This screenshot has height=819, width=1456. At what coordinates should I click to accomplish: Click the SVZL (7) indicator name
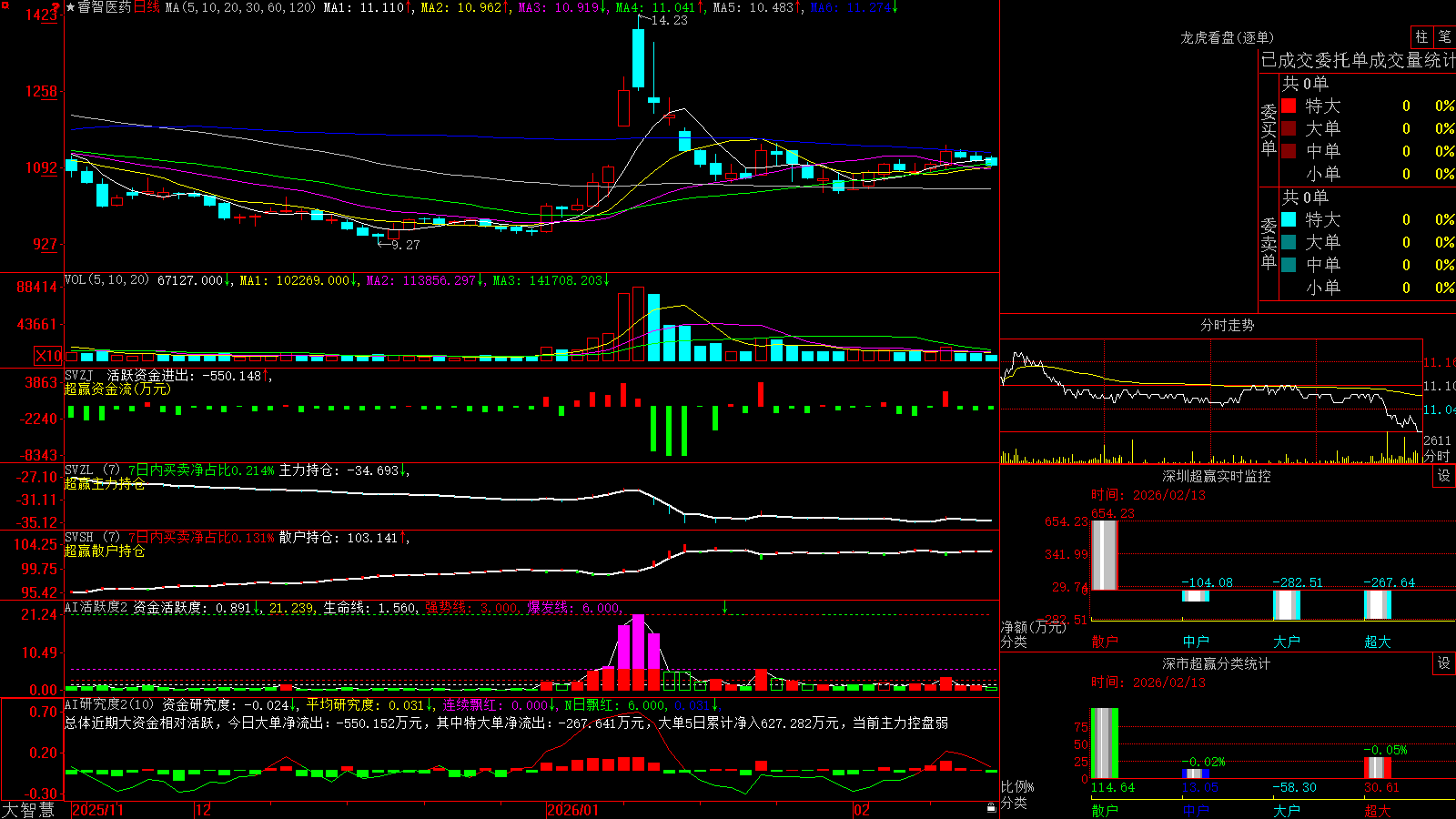(x=92, y=470)
